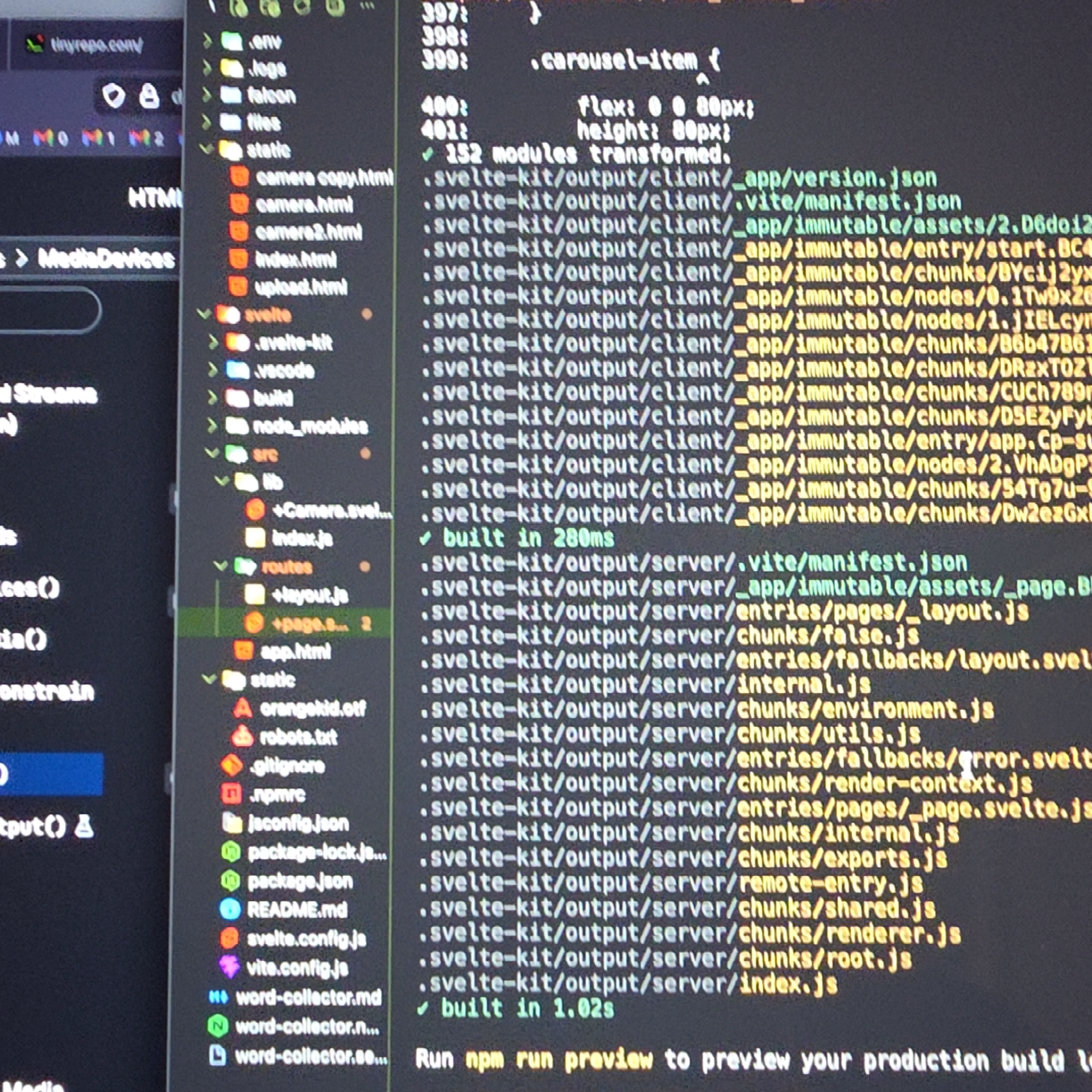Screen dimensions: 1092x1092
Task: Click the lock icon in address bar
Action: tap(149, 97)
